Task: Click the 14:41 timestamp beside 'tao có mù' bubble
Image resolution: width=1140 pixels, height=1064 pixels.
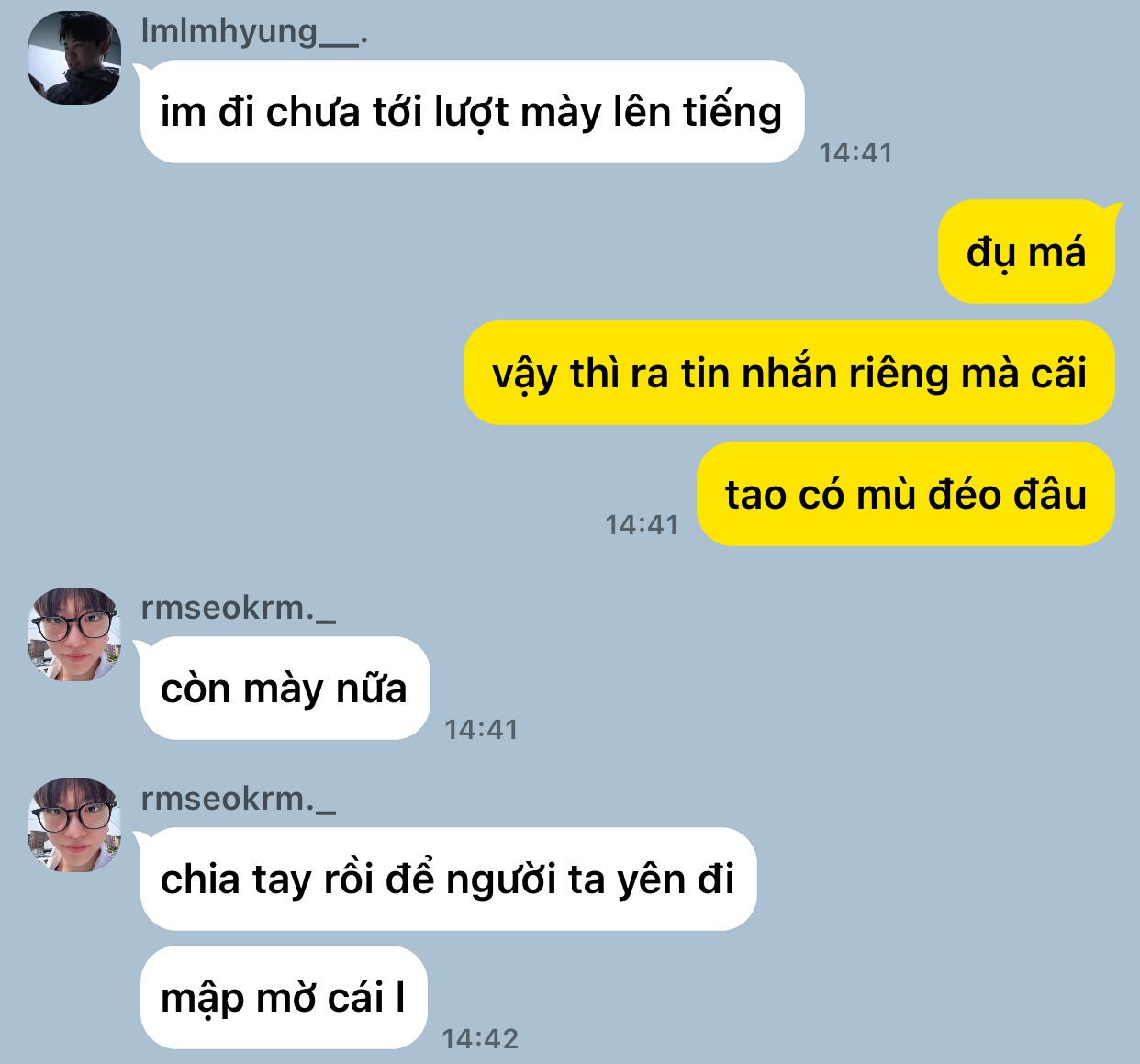Action: tap(642, 524)
